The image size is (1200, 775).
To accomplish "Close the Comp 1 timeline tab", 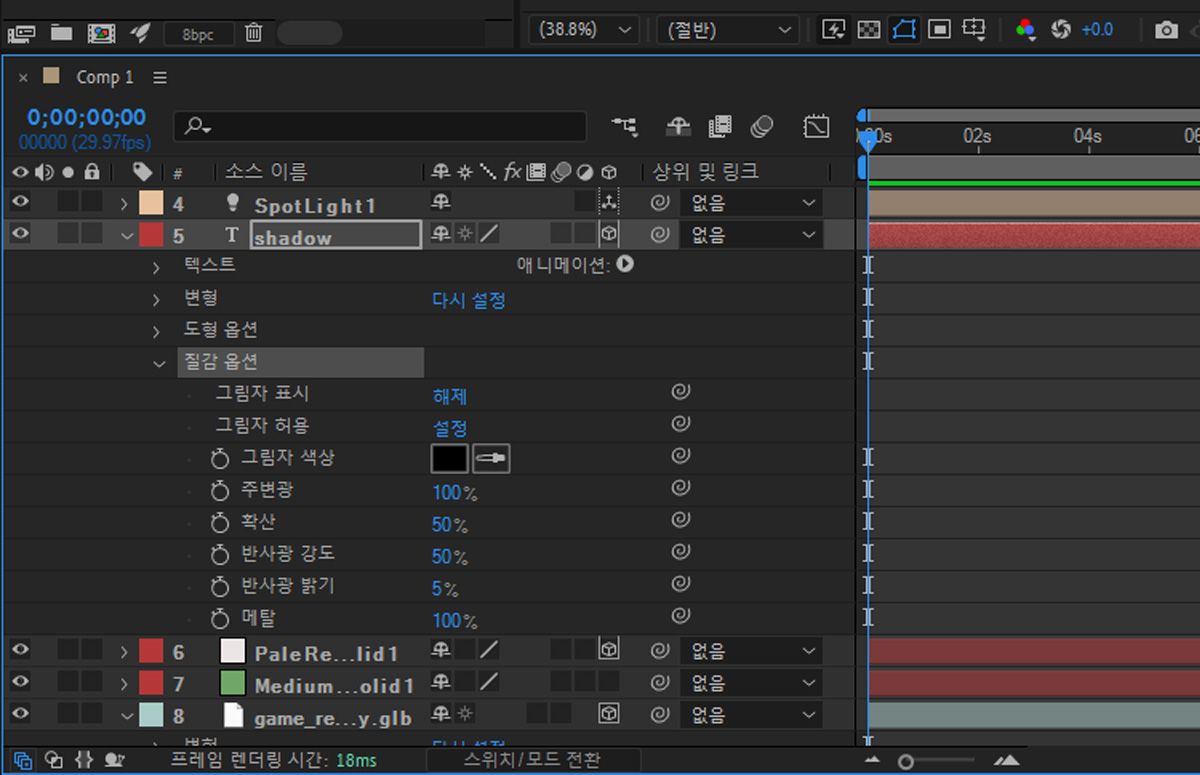I will coord(23,77).
